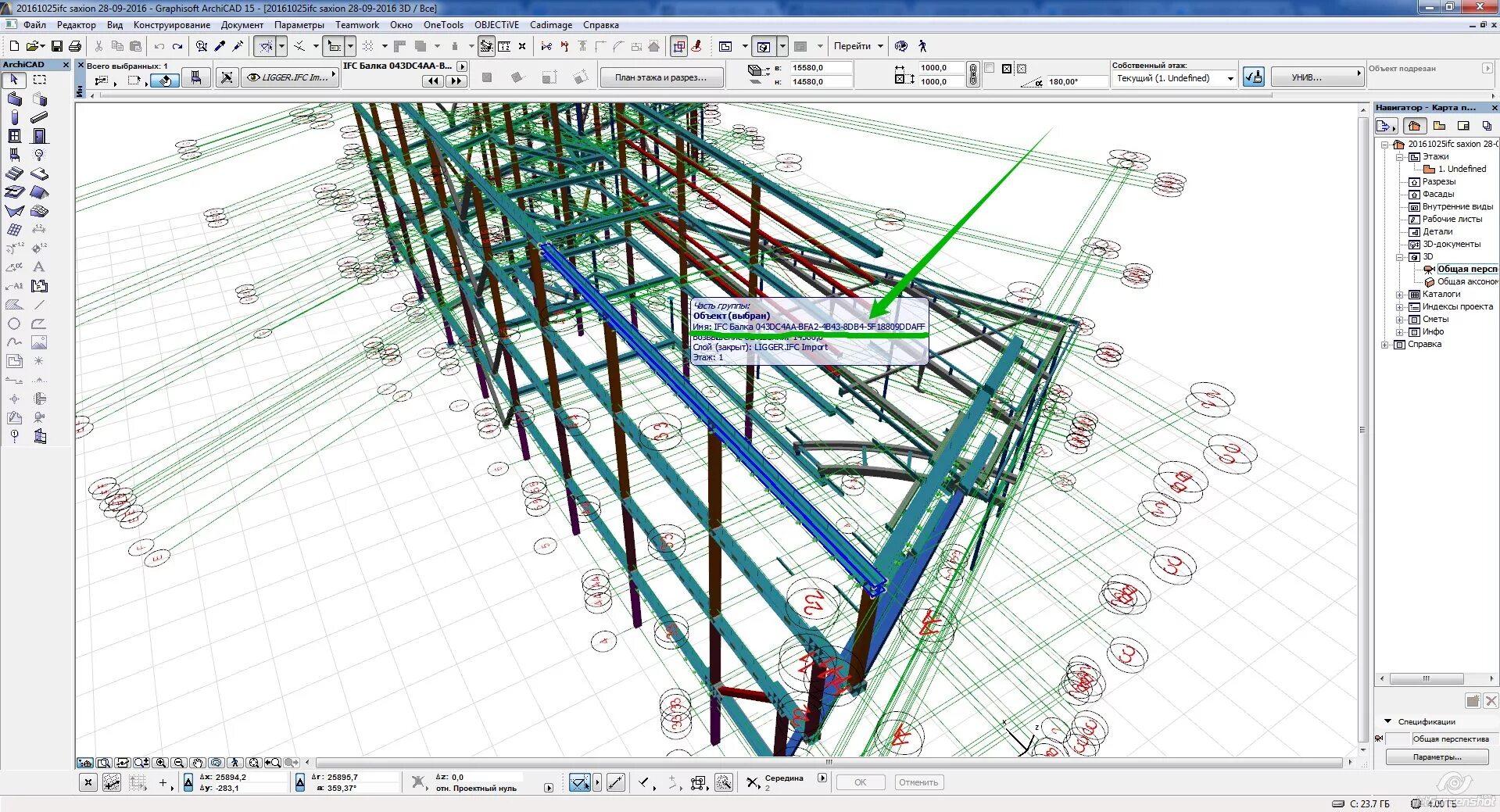Expand the Индексы проекта node in Navigator
This screenshot has width=1500, height=812.
(1401, 307)
